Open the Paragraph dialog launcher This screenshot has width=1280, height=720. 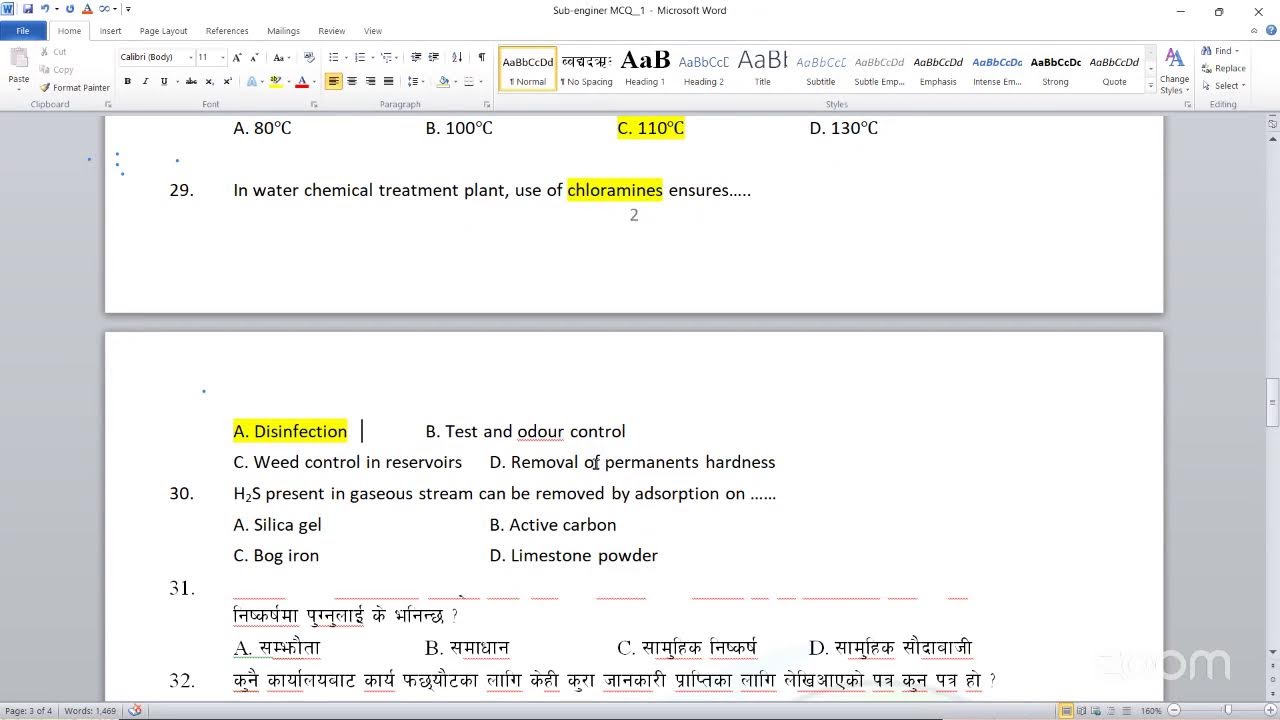point(487,104)
